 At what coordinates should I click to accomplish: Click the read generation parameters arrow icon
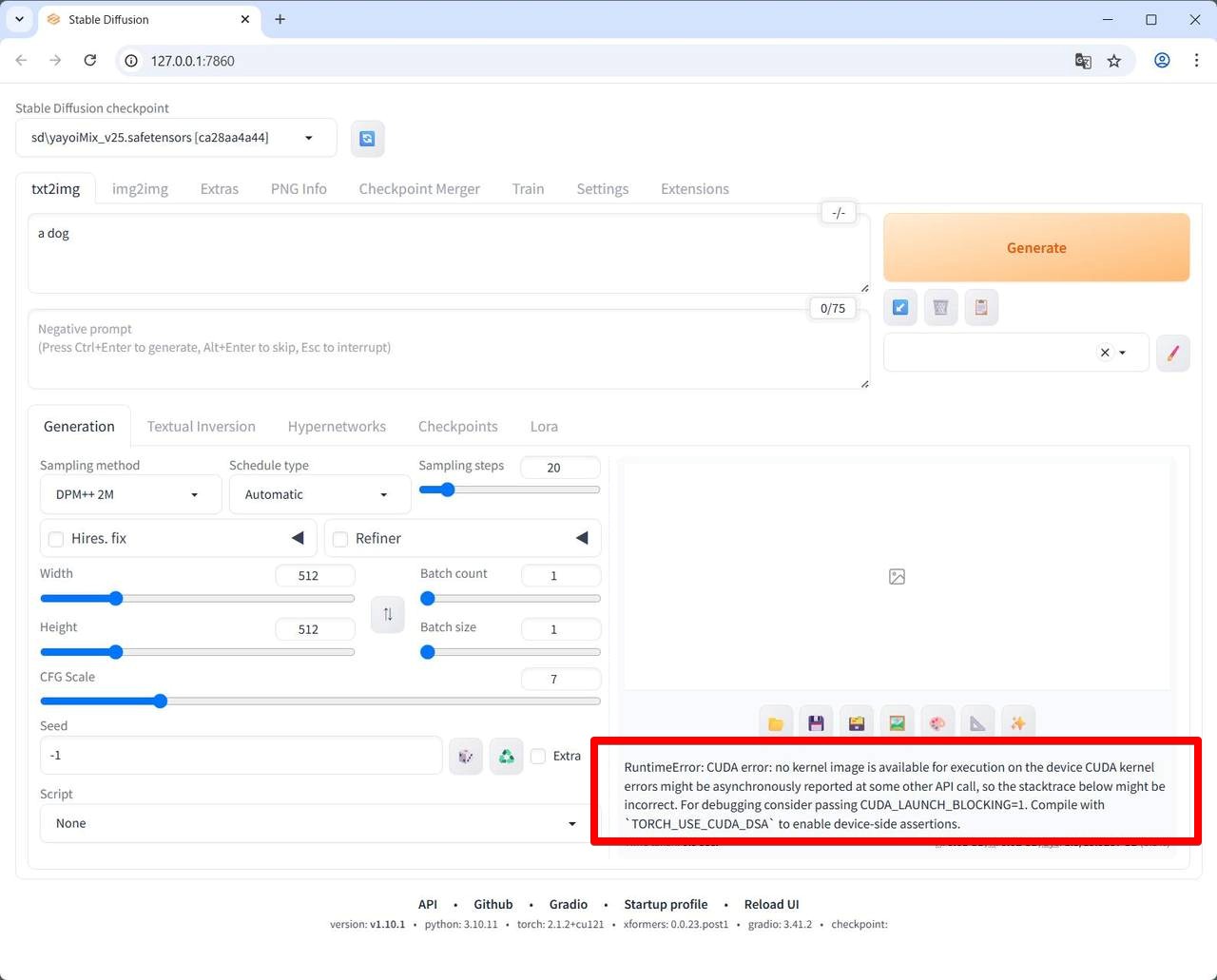click(900, 307)
